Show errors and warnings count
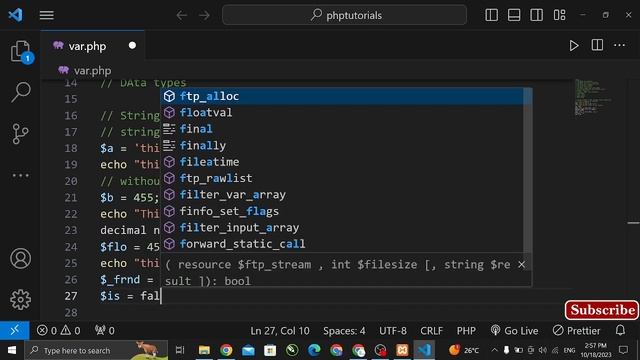 point(58,330)
